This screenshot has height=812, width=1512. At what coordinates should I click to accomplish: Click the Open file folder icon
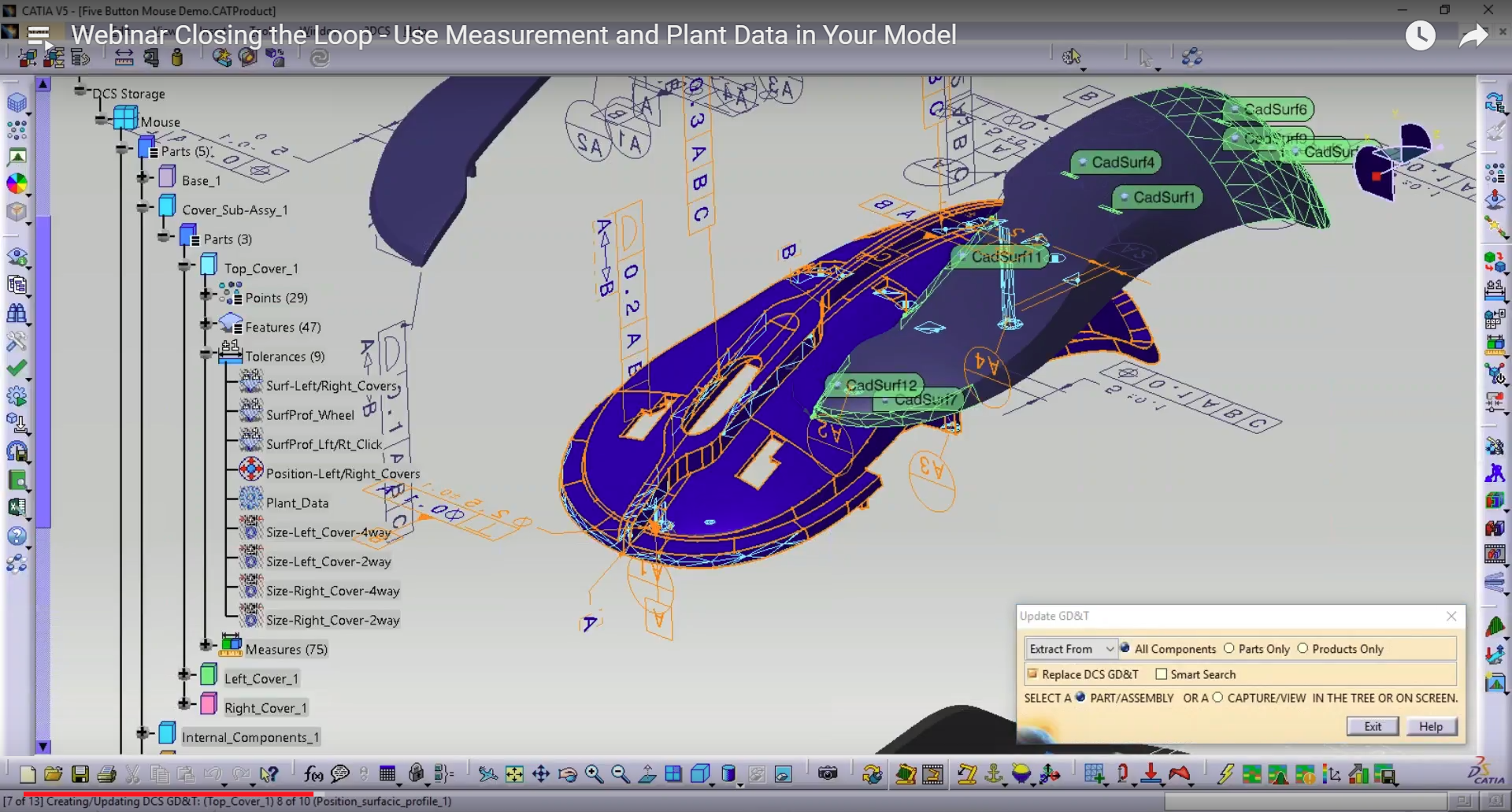pos(54,774)
